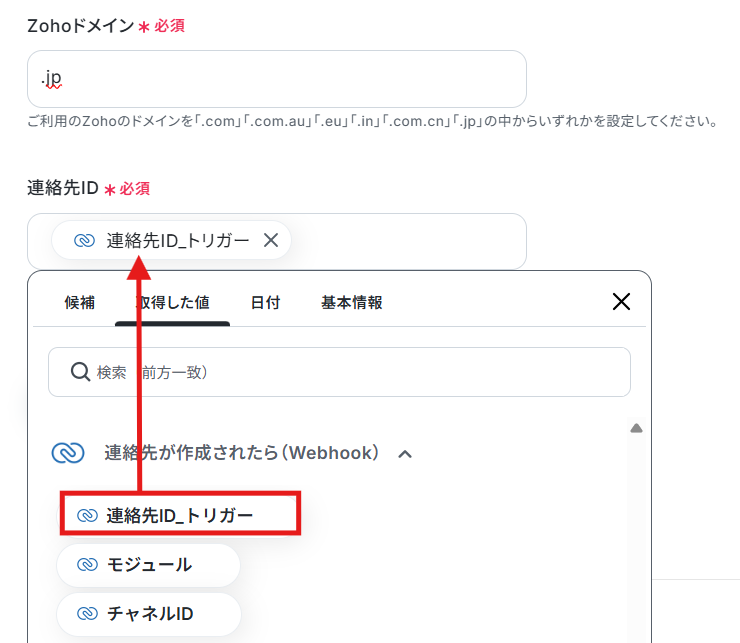Click the Zoho domain helper text
The image size is (740, 643).
click(372, 121)
